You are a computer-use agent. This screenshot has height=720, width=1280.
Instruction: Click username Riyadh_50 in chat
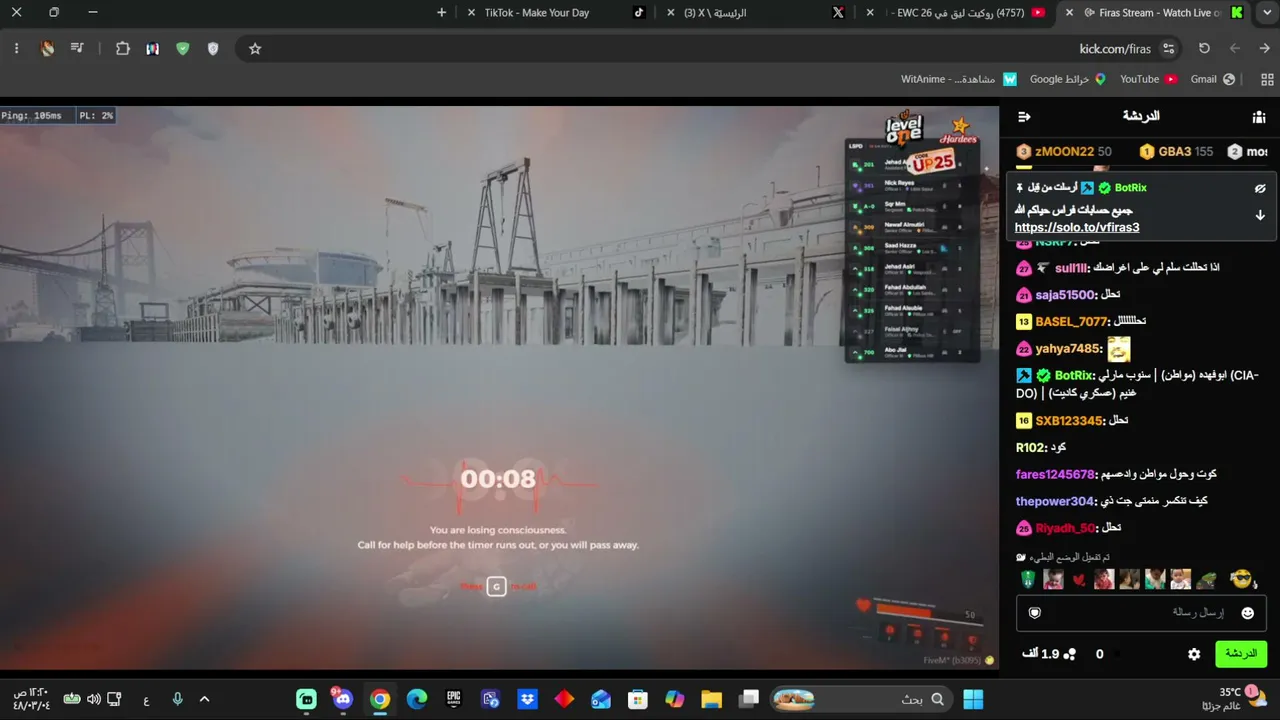1065,528
